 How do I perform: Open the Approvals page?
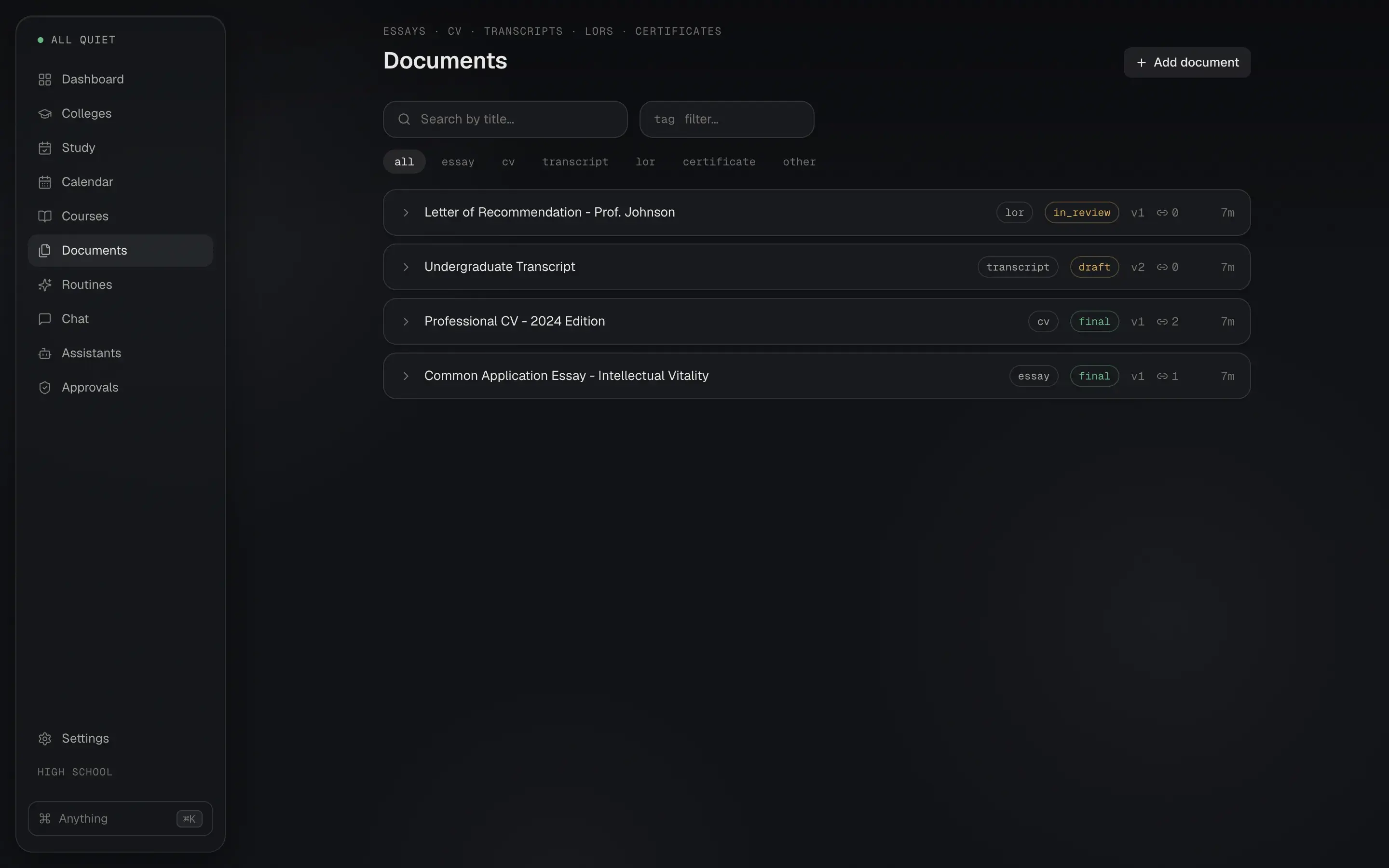[121, 388]
